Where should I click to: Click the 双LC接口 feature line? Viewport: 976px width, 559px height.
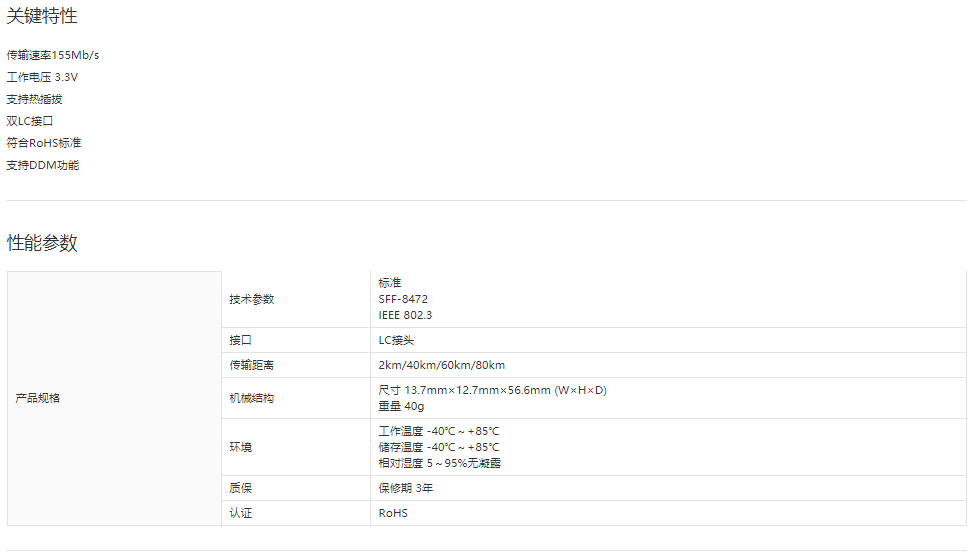click(30, 121)
